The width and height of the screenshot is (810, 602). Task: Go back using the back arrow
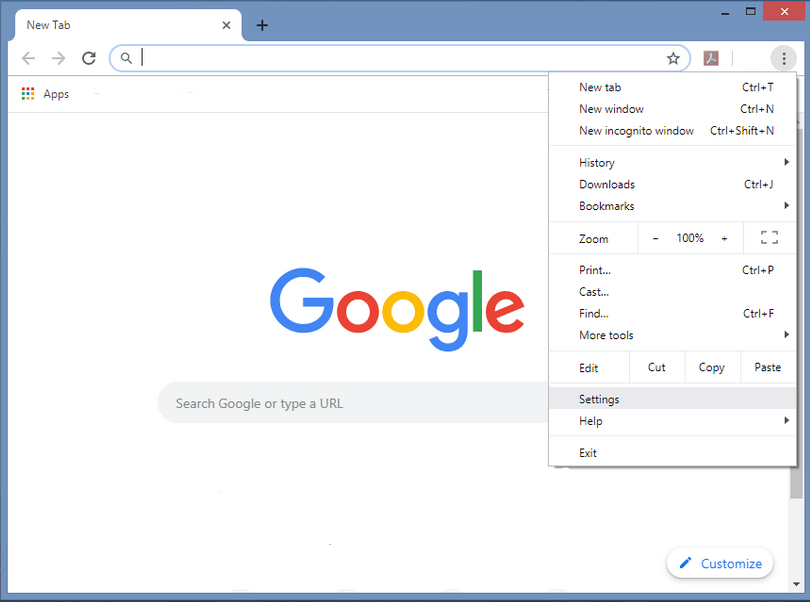point(28,58)
